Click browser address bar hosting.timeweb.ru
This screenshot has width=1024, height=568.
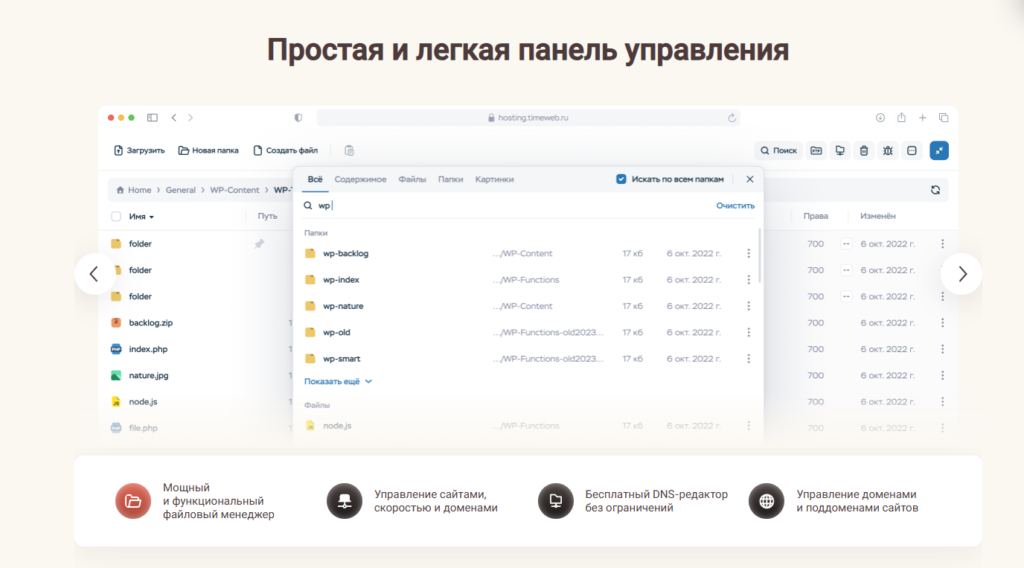pos(528,118)
